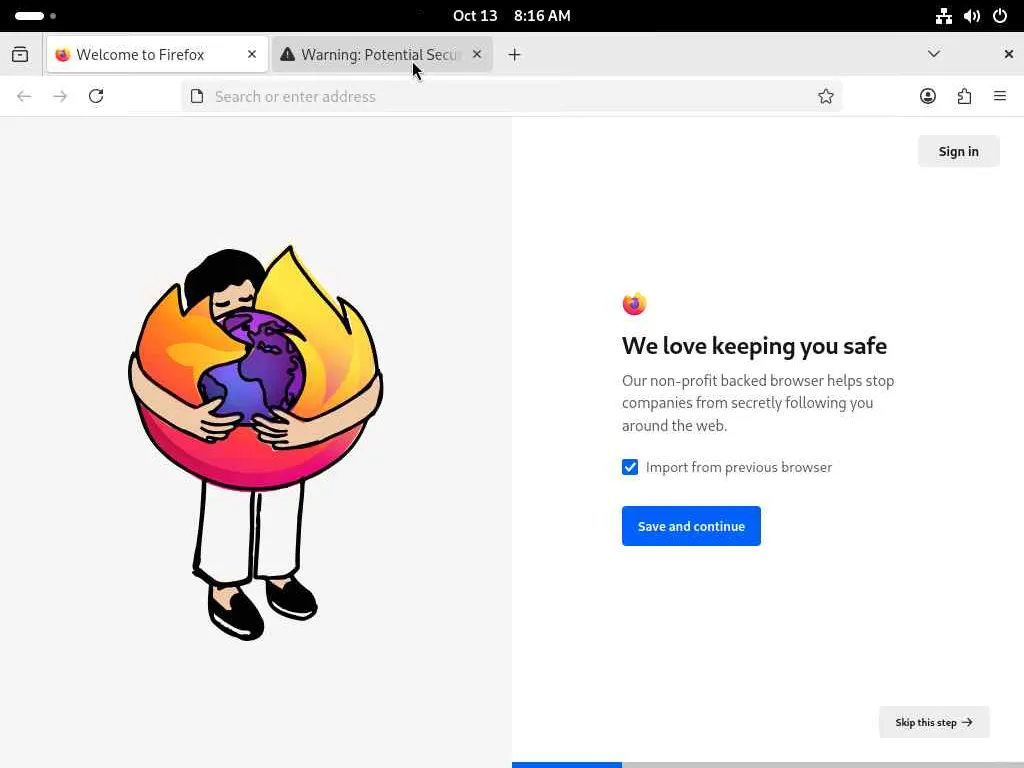Click the Sign in button
The image size is (1024, 768).
[x=958, y=151]
